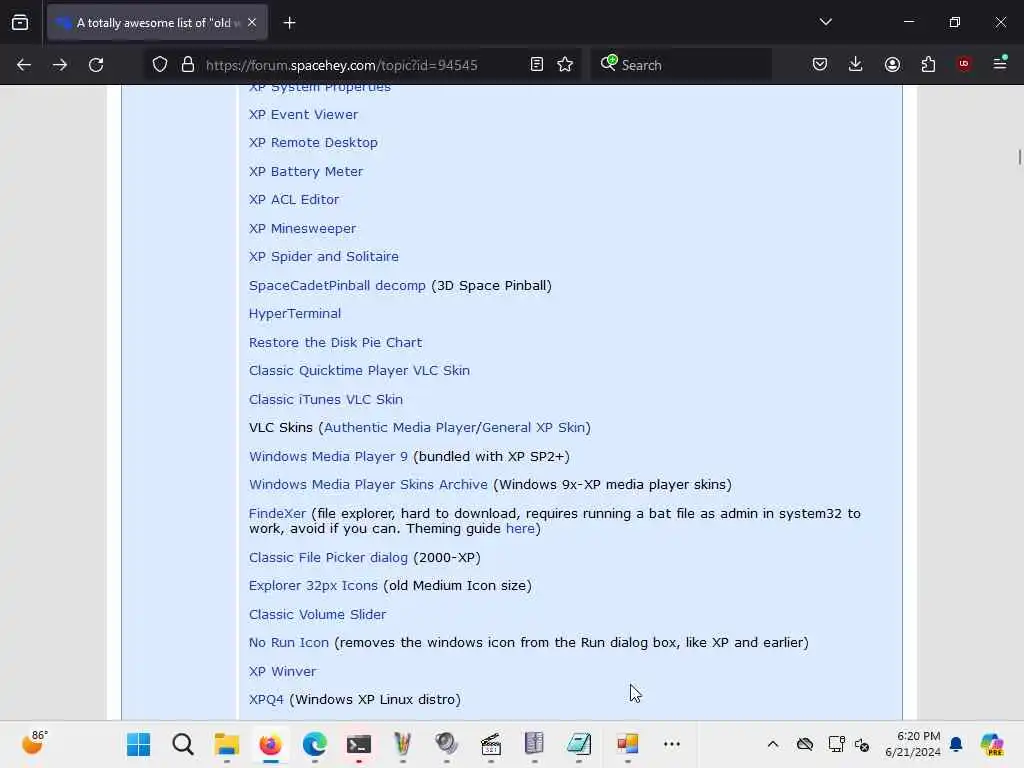The image size is (1024, 768).
Task: Launch Microsoft Edge from taskbar
Action: coord(315,744)
